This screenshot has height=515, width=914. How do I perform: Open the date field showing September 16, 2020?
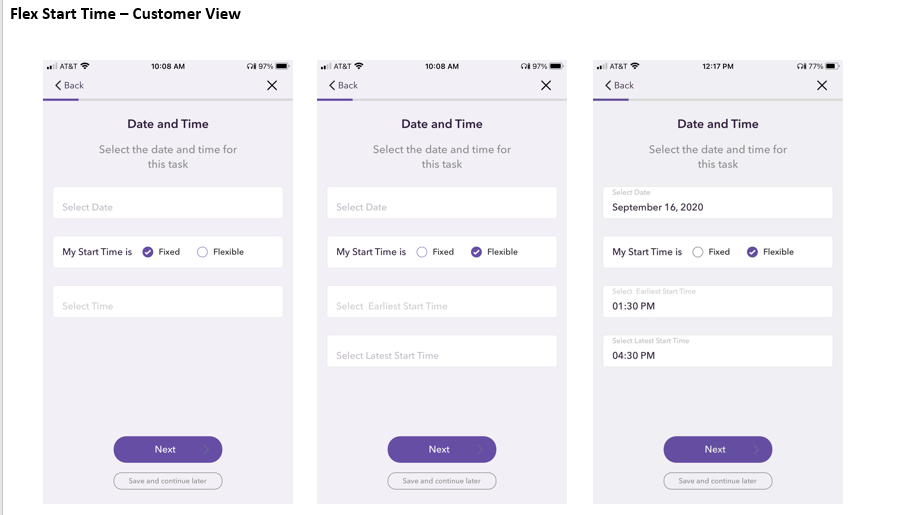click(718, 202)
